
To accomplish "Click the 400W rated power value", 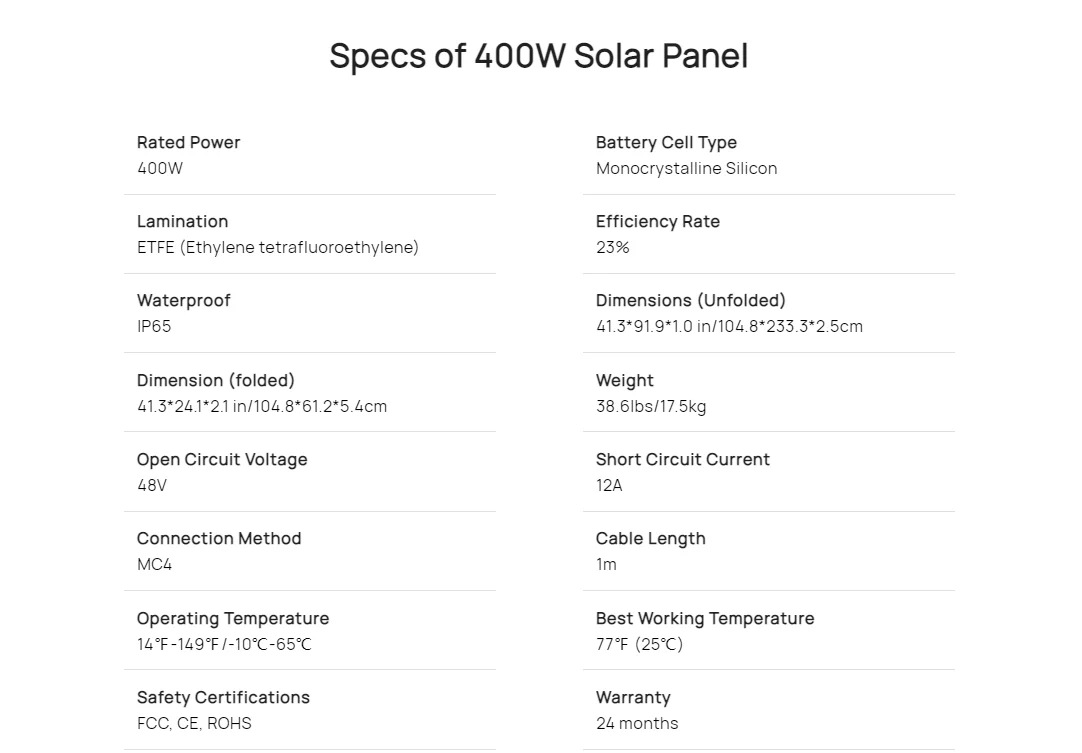I will [160, 168].
